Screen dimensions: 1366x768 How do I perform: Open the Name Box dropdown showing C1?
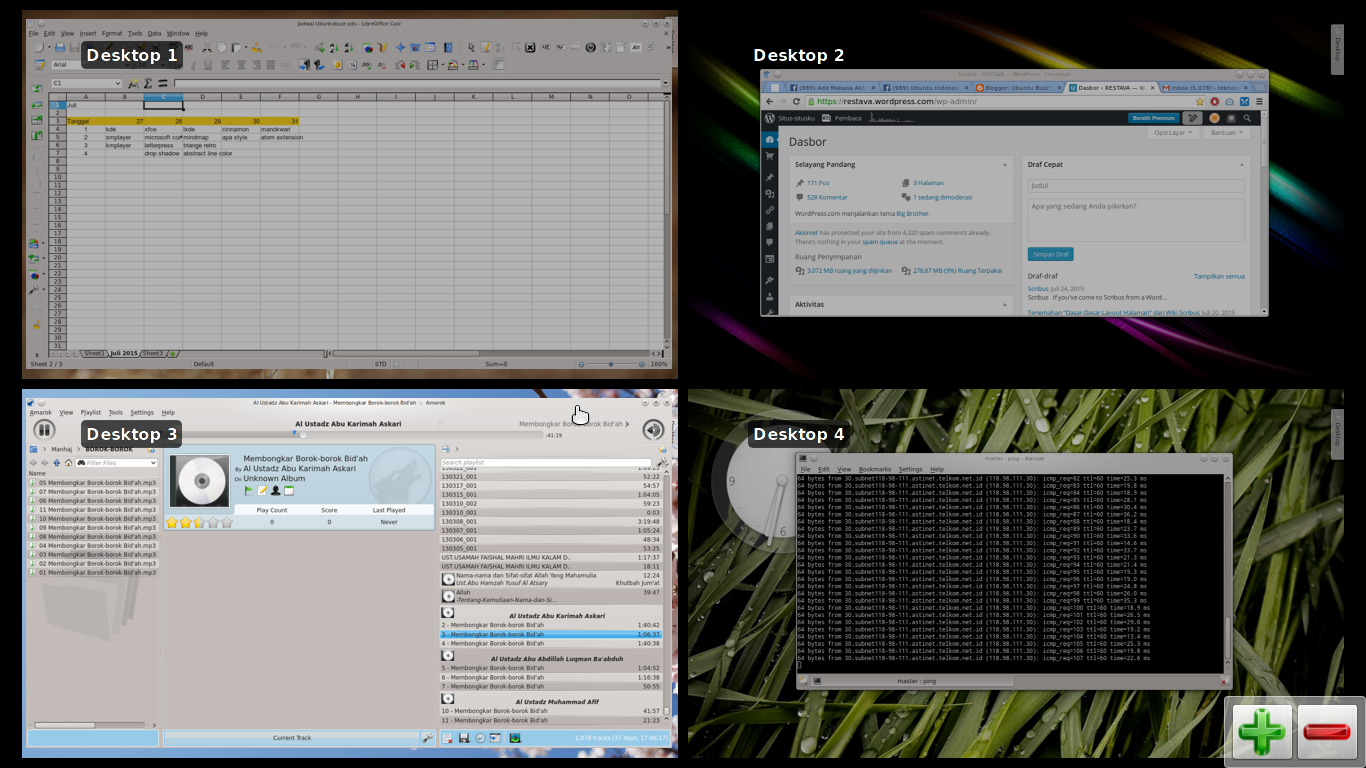(x=118, y=83)
